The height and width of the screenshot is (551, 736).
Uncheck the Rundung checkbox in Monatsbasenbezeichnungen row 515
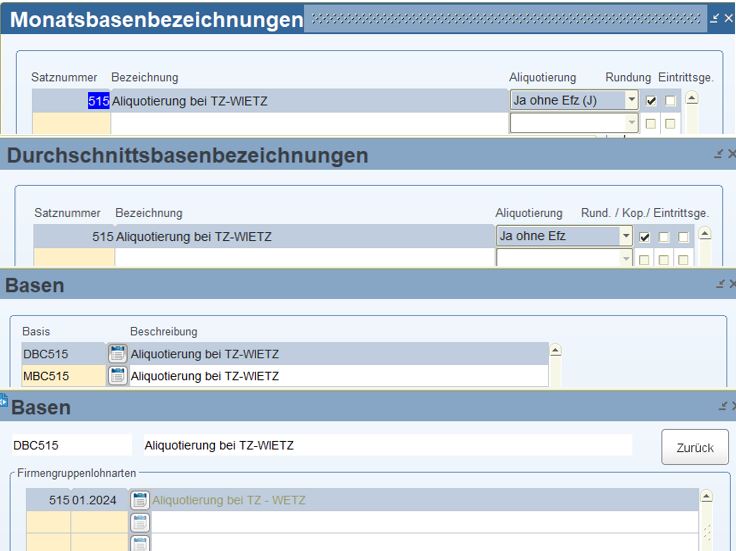click(x=652, y=100)
